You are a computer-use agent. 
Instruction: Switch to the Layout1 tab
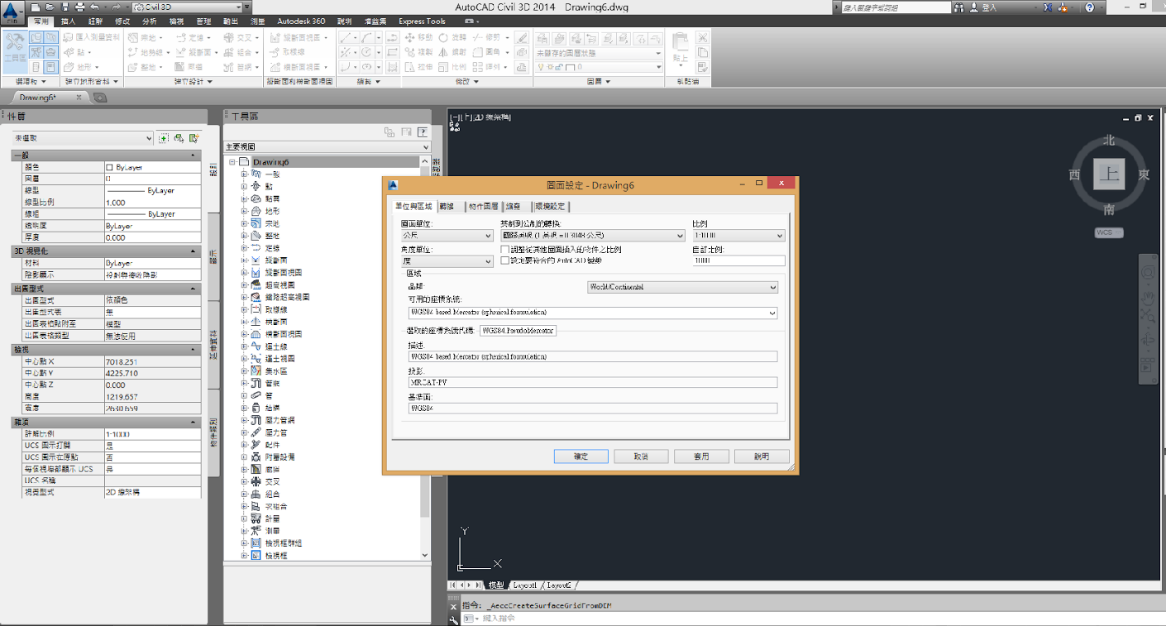524,586
